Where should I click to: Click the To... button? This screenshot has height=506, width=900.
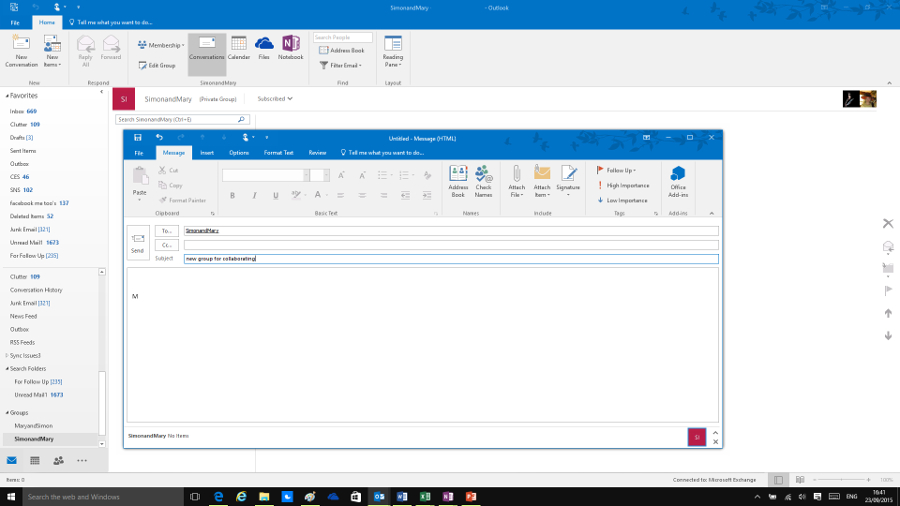point(166,231)
